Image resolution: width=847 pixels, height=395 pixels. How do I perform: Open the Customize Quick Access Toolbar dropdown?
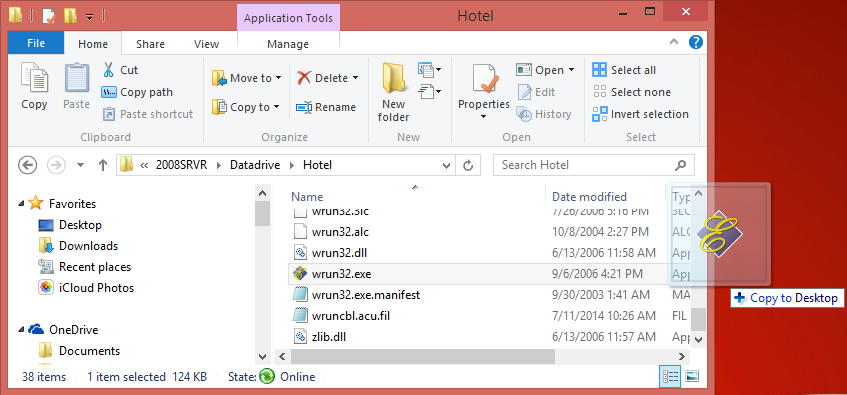click(89, 17)
